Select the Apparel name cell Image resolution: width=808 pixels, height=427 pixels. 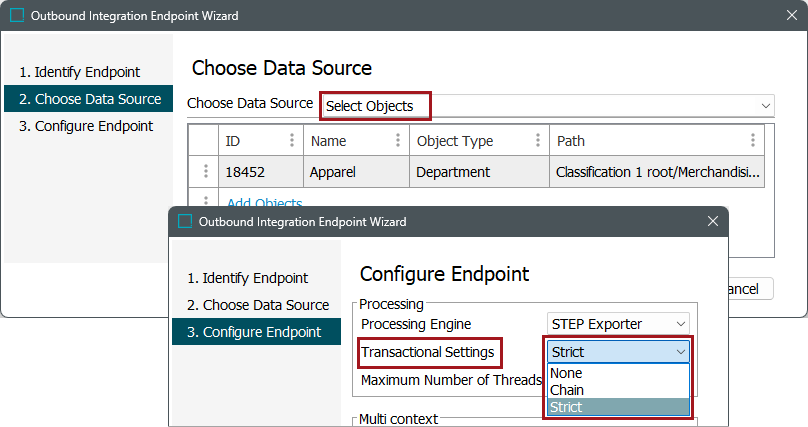(x=355, y=172)
